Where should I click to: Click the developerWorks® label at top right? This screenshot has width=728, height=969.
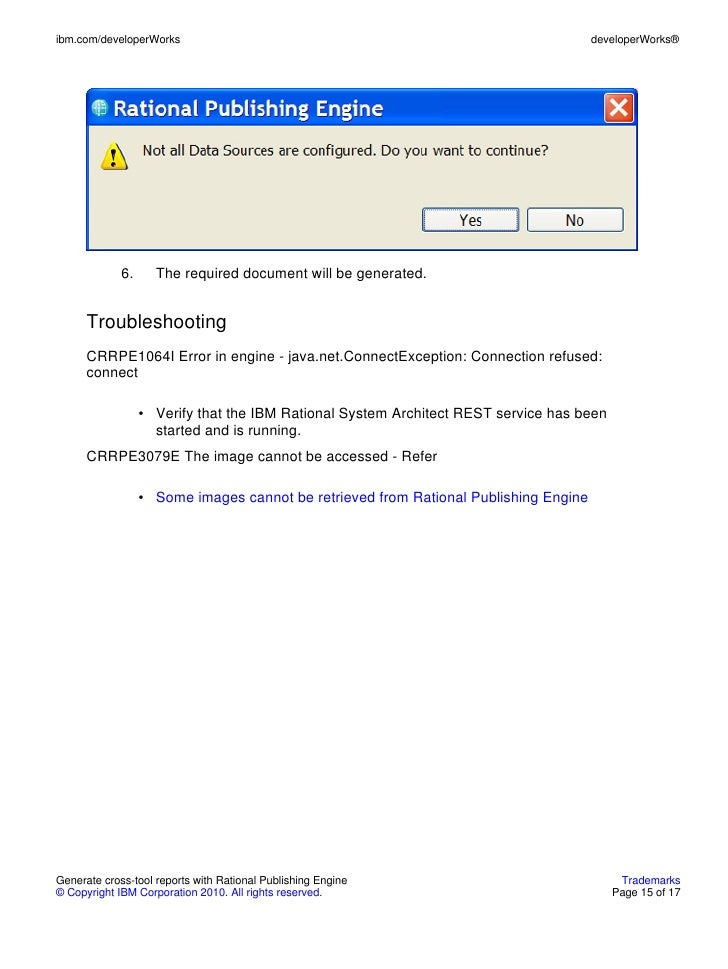(x=635, y=40)
